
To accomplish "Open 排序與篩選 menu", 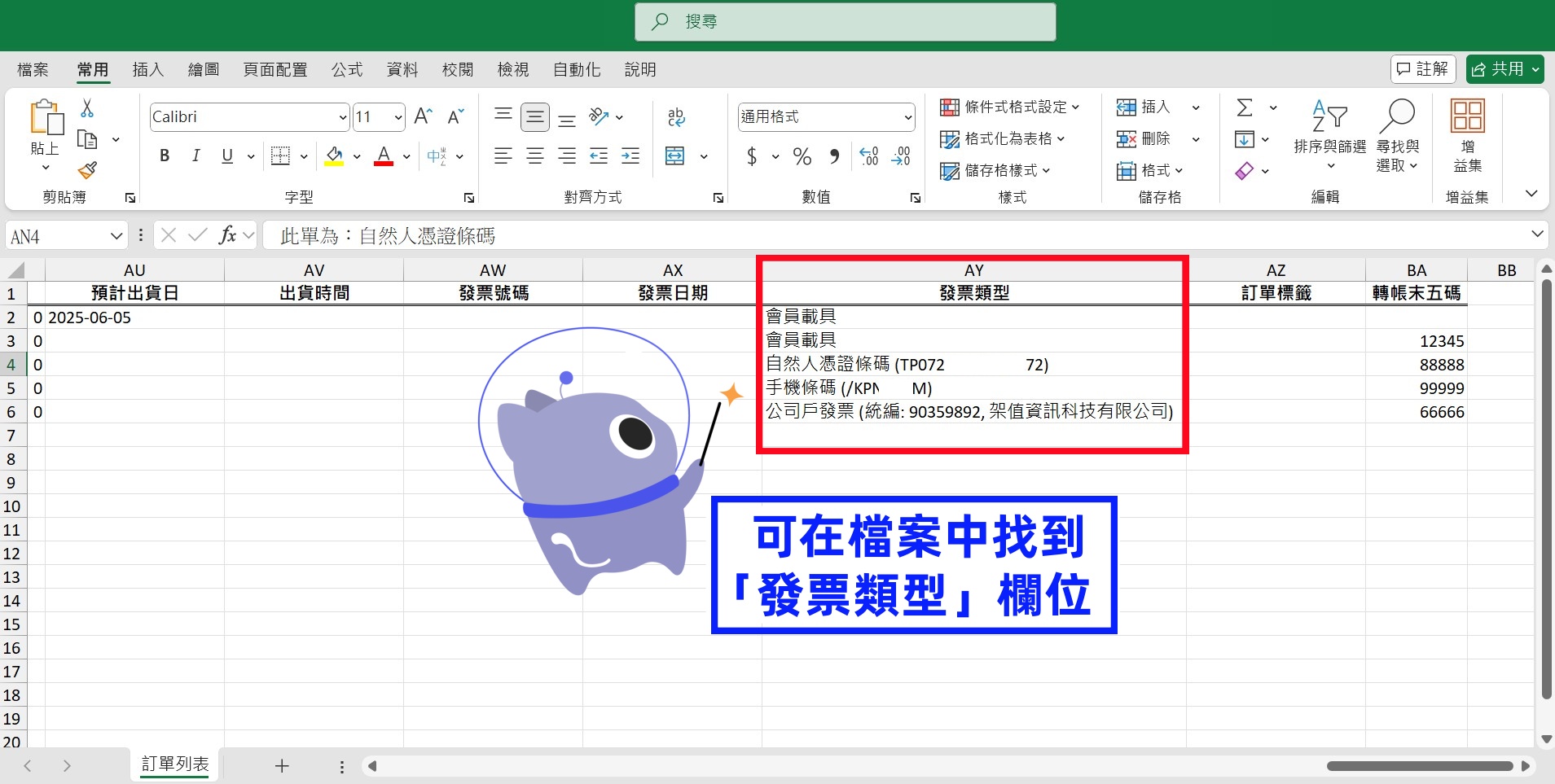I will [1329, 135].
